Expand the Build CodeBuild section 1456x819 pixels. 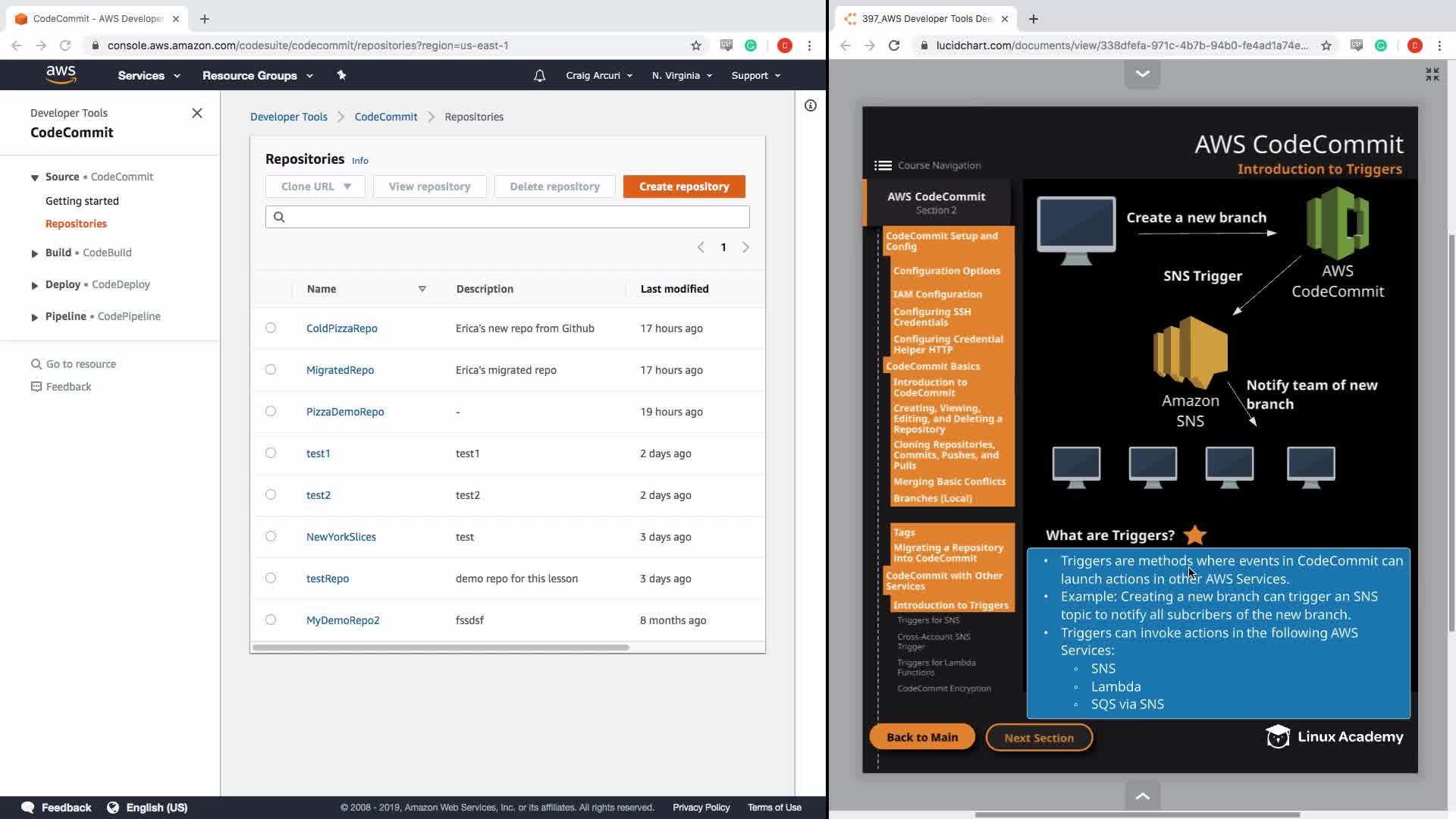pyautogui.click(x=35, y=253)
